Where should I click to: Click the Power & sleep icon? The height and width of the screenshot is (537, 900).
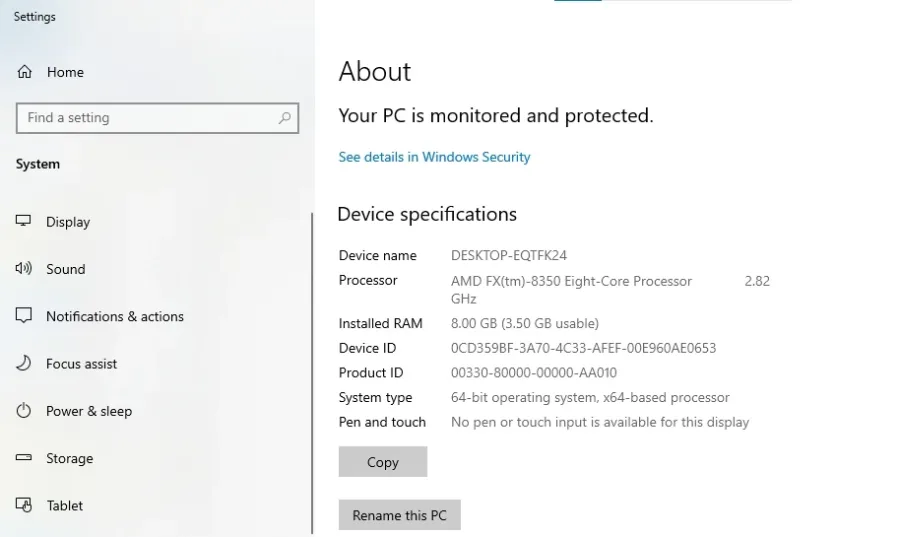coord(24,411)
